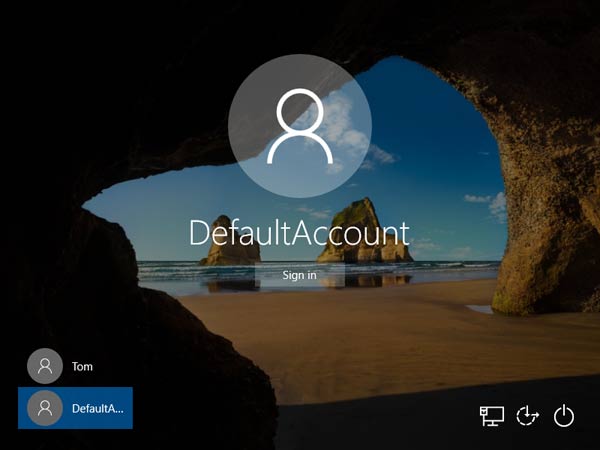Image resolution: width=600 pixels, height=450 pixels.
Task: Click the large DefaultAccount profile picture
Action: pyautogui.click(x=300, y=126)
